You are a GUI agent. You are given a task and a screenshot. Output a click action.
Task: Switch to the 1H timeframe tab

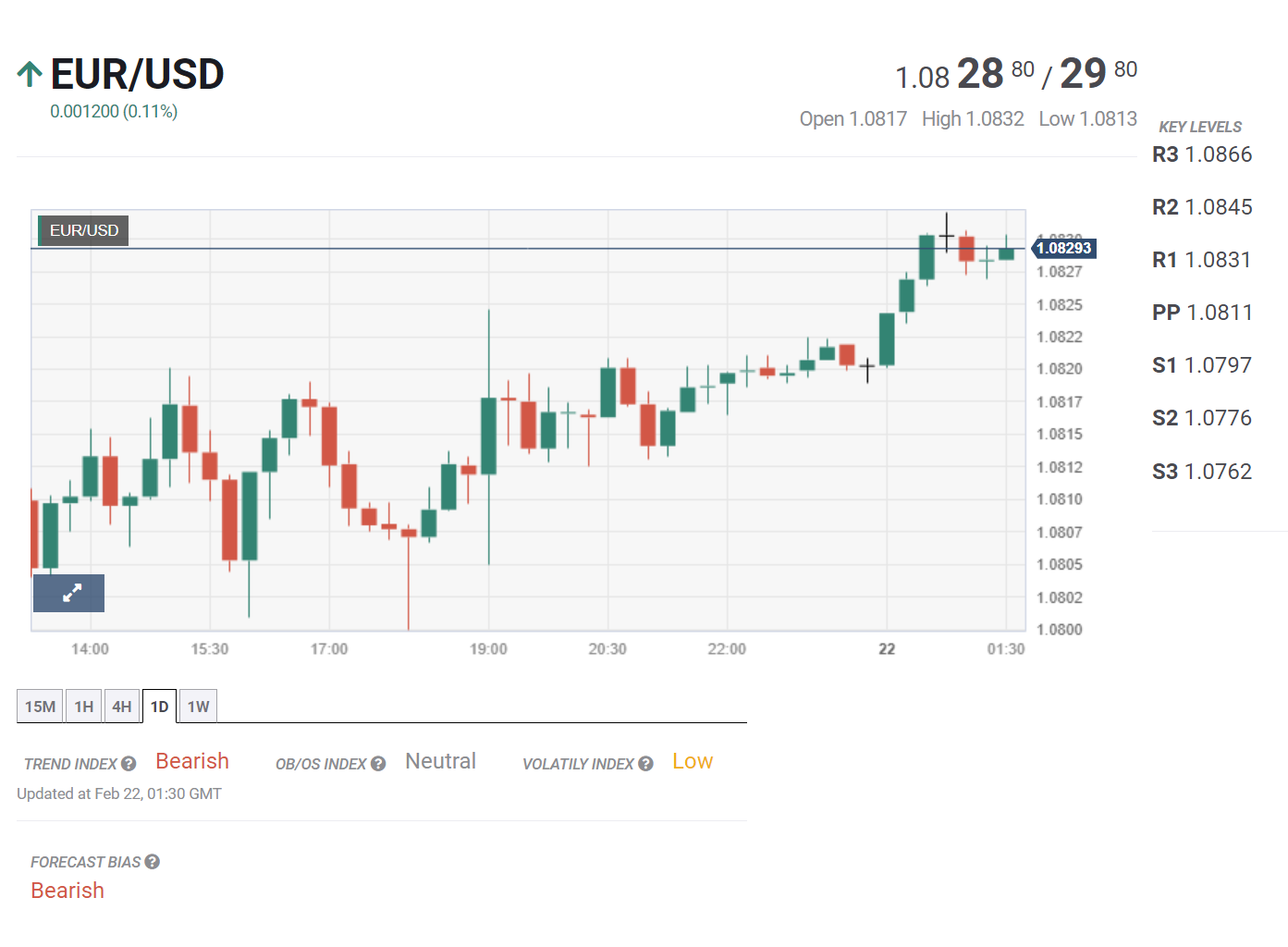coord(84,707)
